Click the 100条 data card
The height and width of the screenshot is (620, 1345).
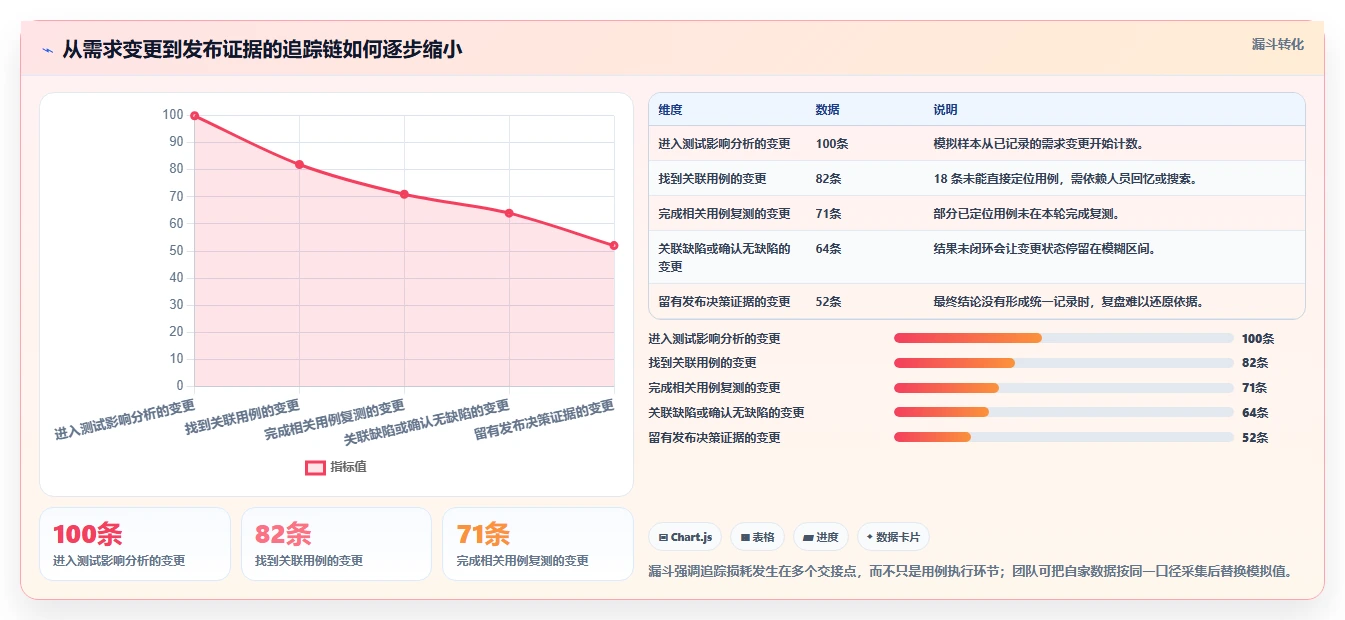click(x=135, y=544)
